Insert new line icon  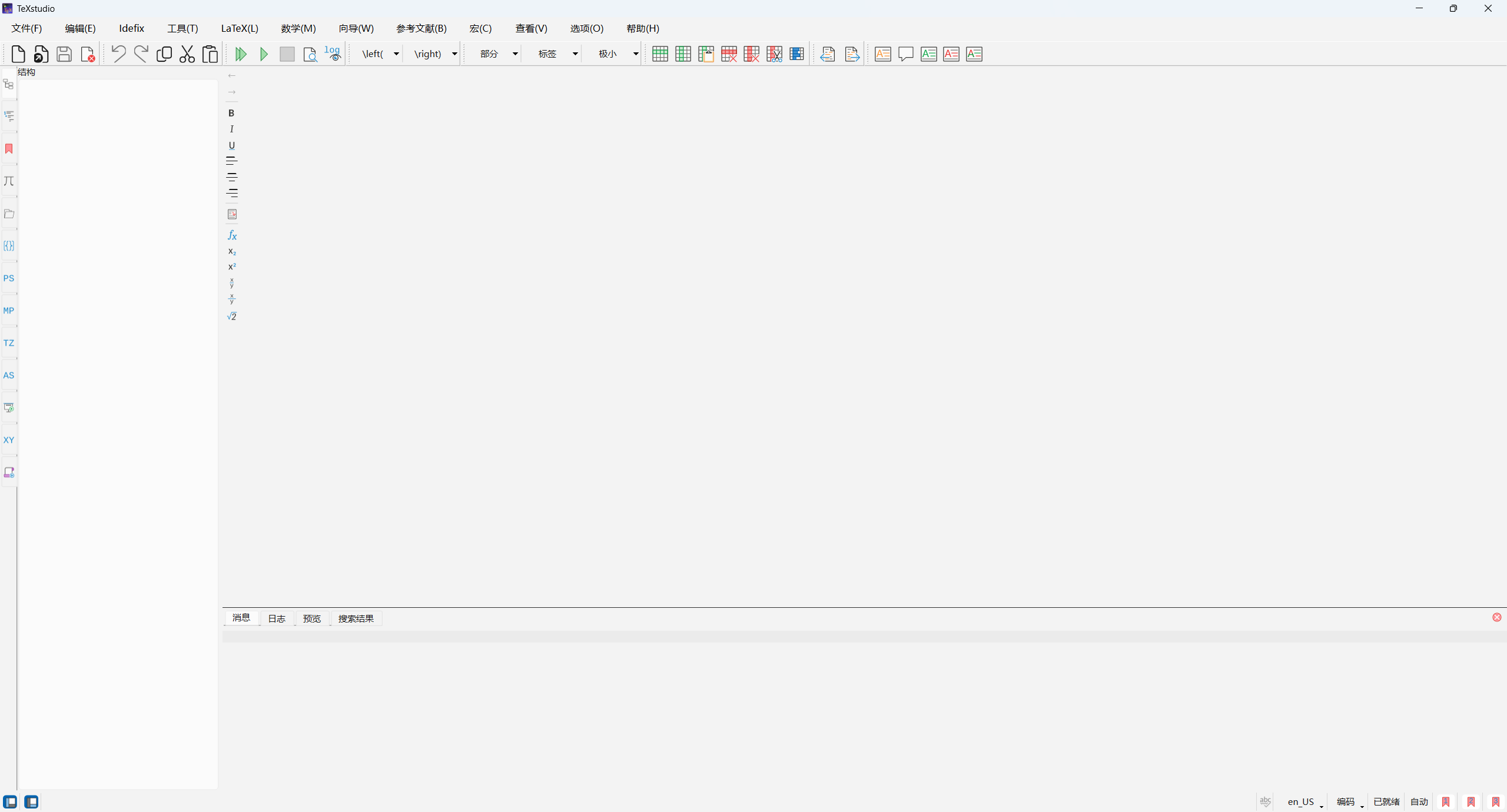pos(232,214)
